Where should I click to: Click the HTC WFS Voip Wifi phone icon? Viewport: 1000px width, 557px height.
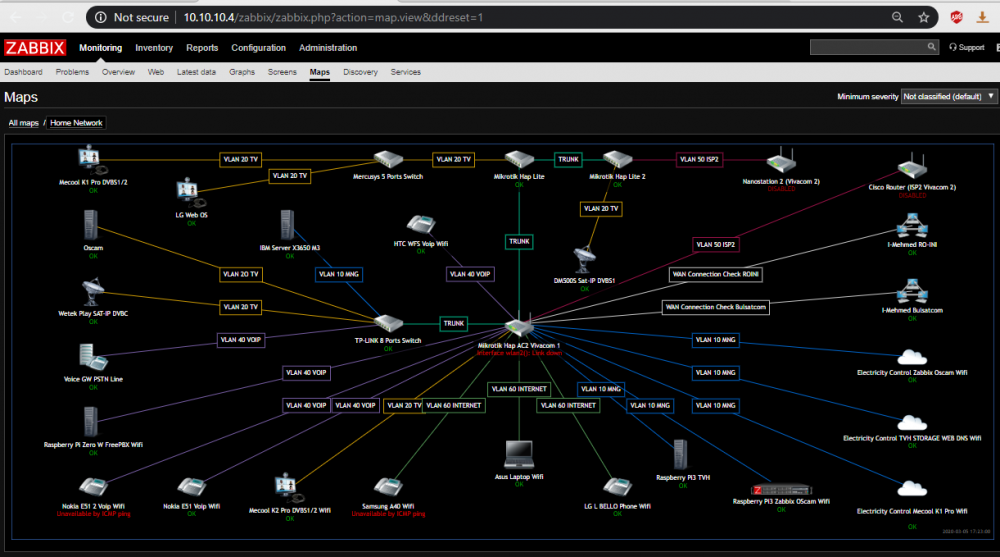tap(421, 225)
